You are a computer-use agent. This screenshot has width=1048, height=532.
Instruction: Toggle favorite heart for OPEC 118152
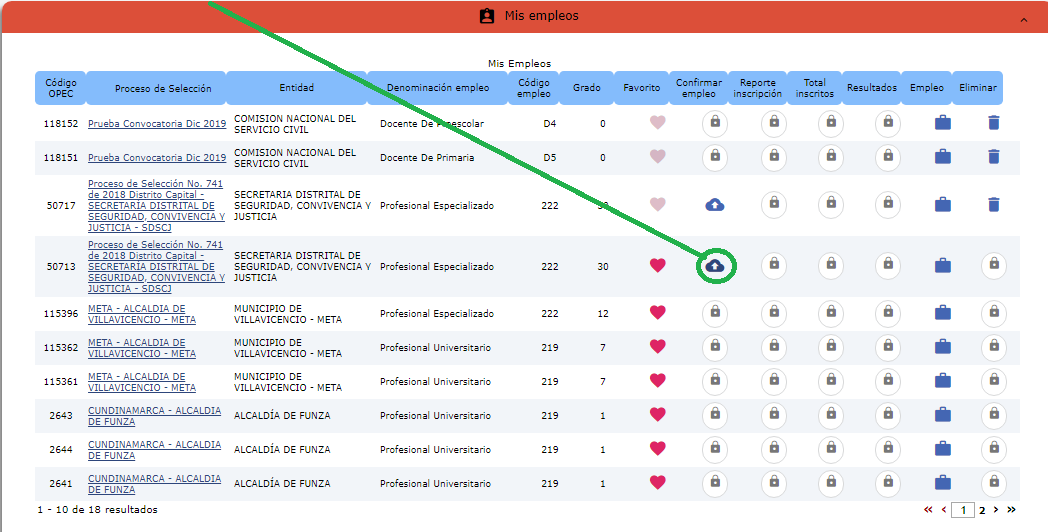657,123
